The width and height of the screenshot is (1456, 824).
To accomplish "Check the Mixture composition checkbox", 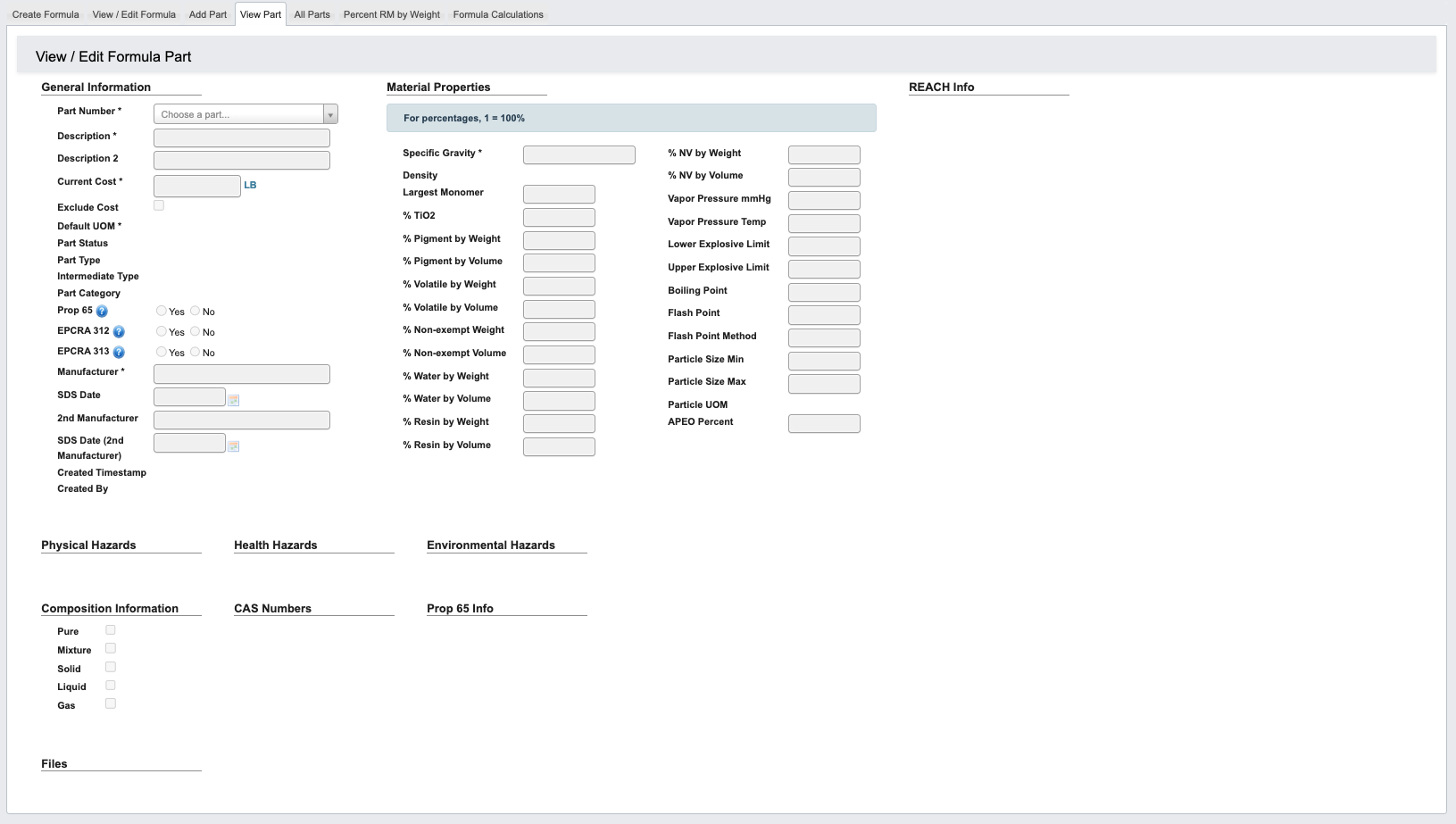I will (111, 648).
